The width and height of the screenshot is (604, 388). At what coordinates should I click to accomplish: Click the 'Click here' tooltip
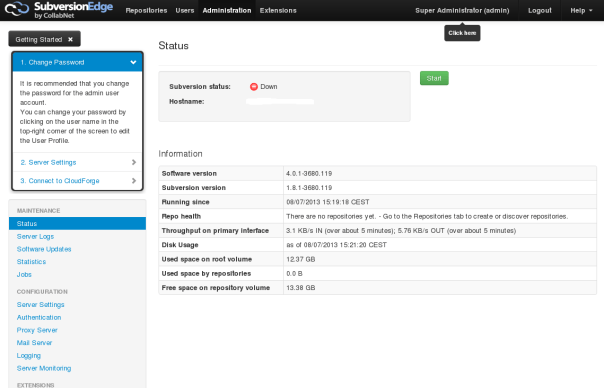(462, 33)
